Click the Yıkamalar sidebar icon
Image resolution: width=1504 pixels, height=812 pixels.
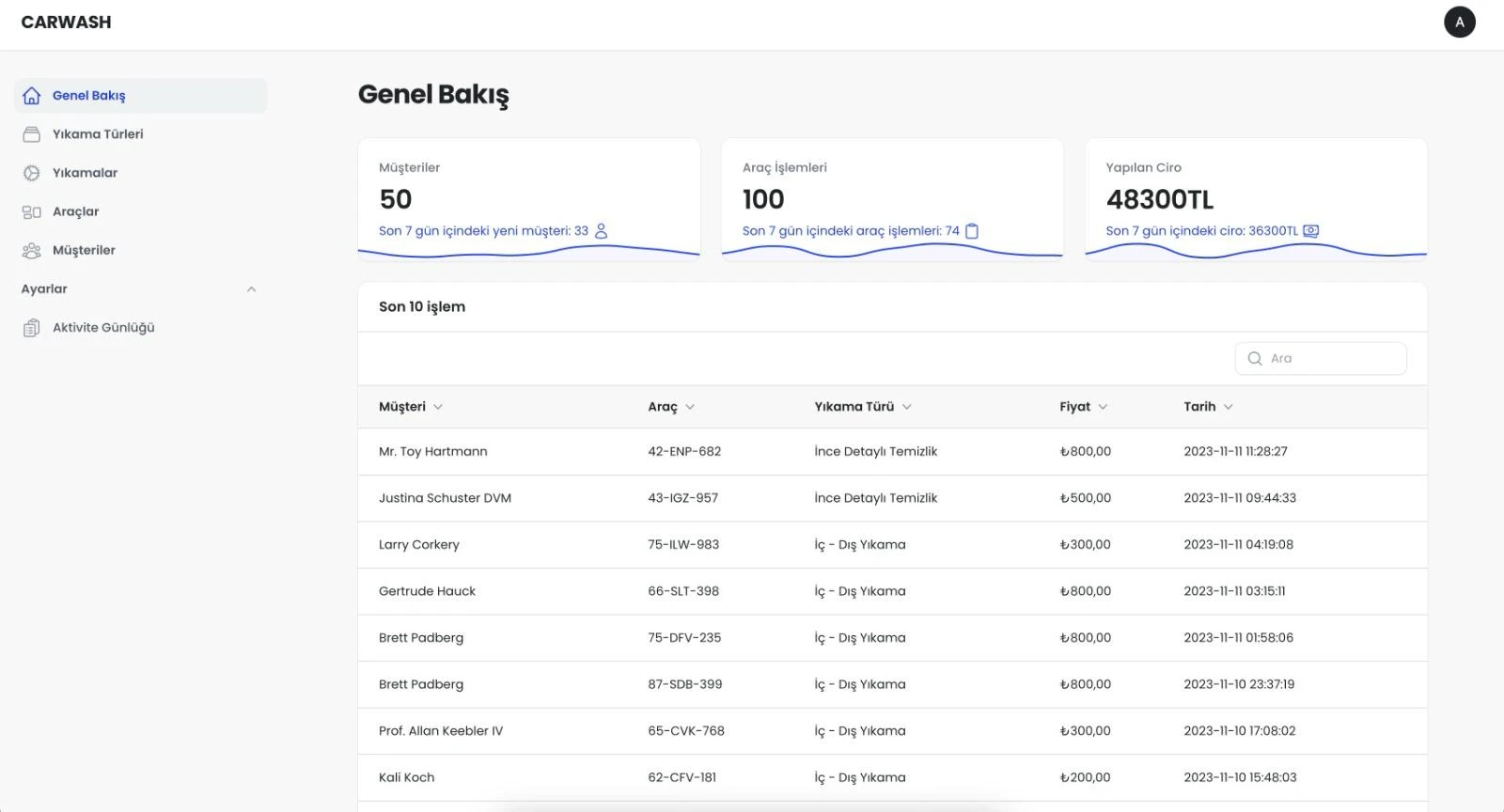31,173
